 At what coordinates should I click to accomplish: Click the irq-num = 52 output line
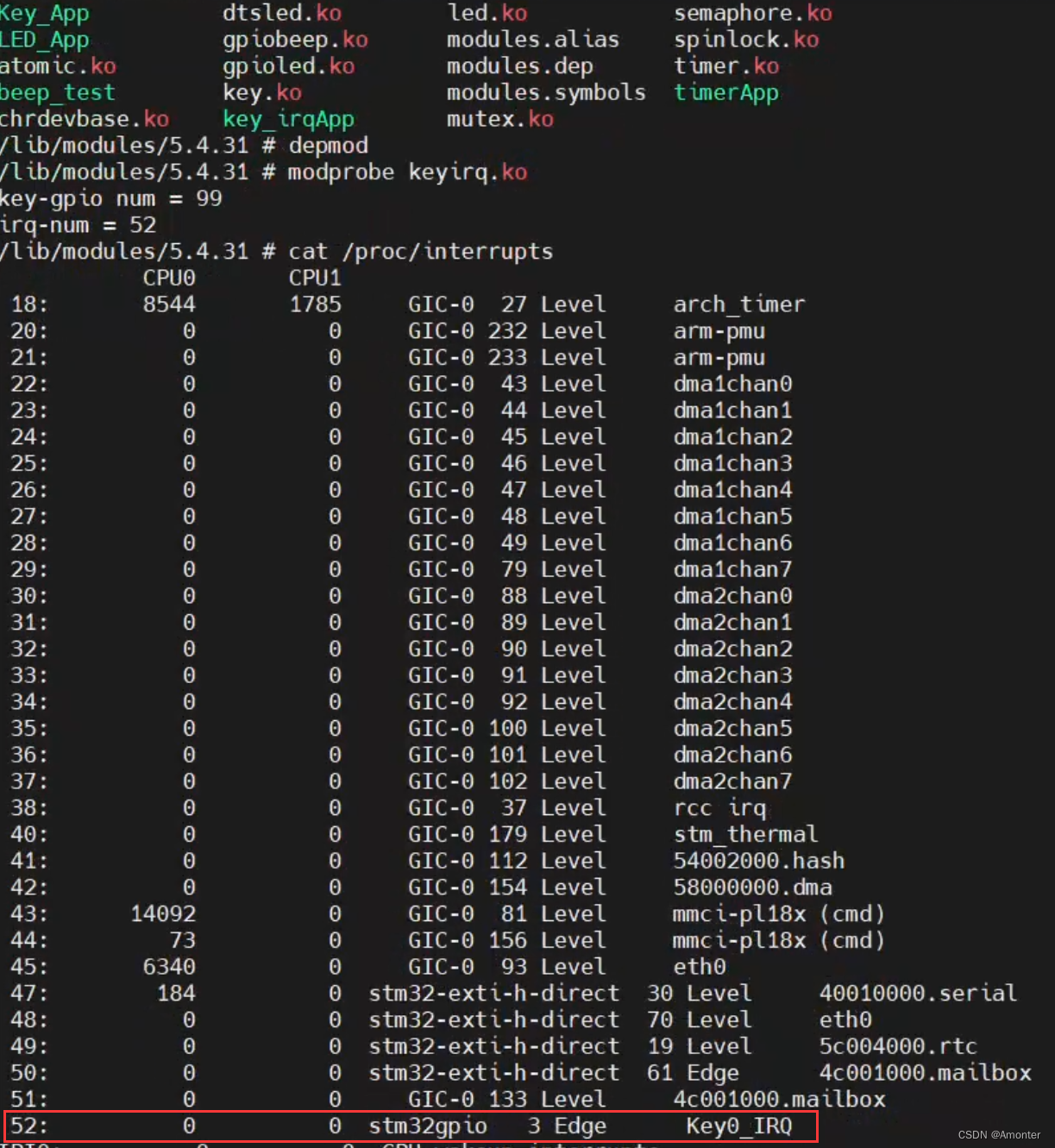[x=78, y=224]
